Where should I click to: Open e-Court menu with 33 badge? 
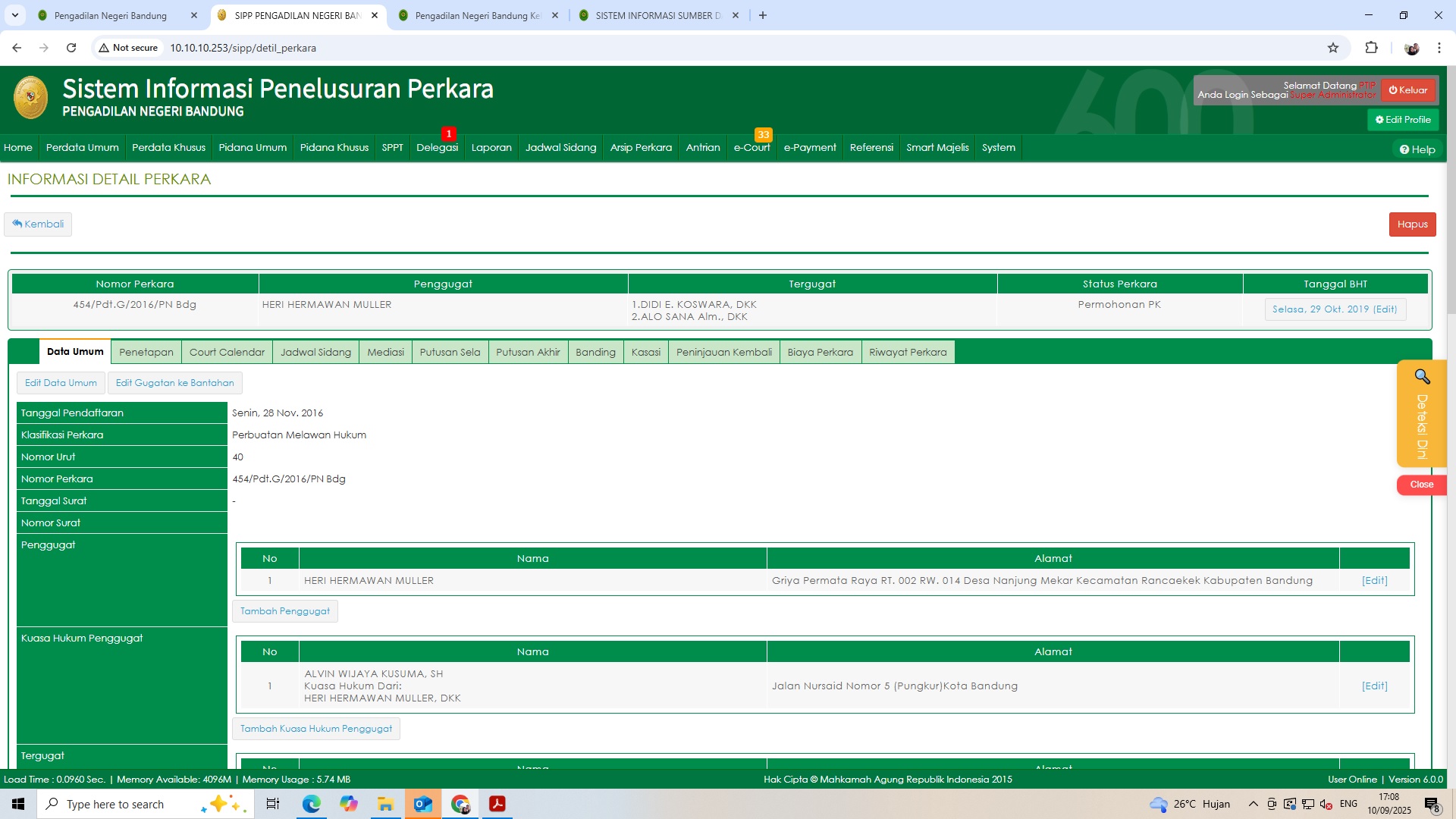(x=752, y=148)
